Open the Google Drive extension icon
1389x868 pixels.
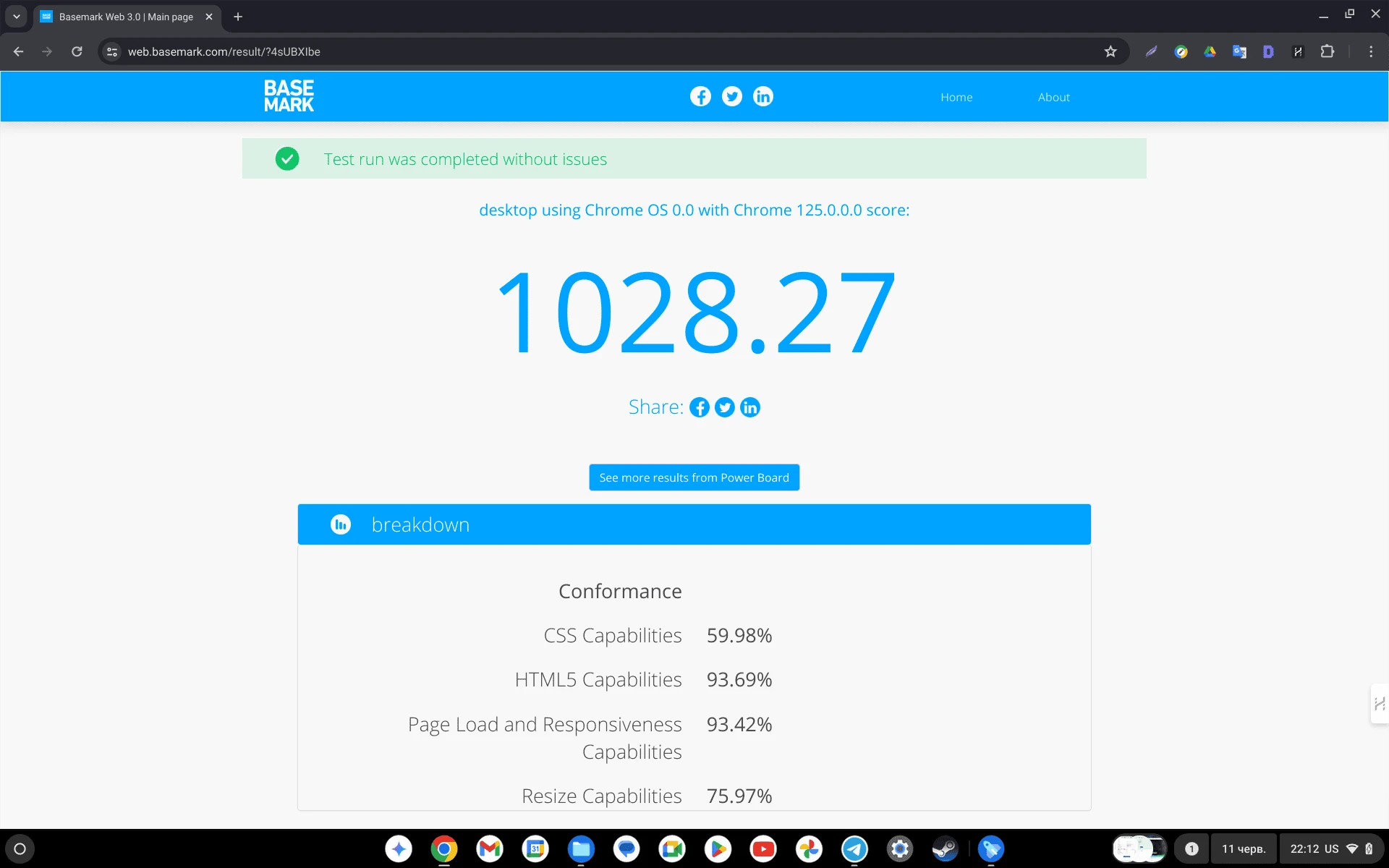click(1210, 51)
